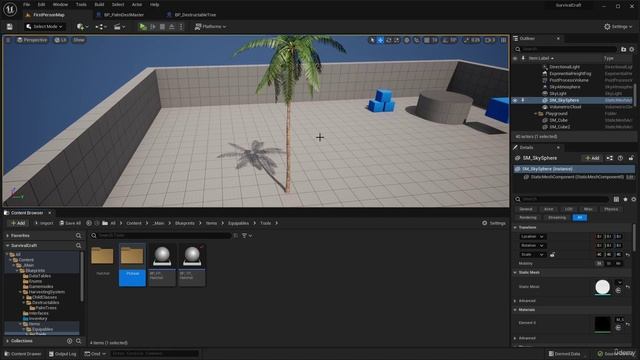Screen dimensions: 640x360
Task: Open the Cinematics toolbar menu
Action: (x=119, y=27)
